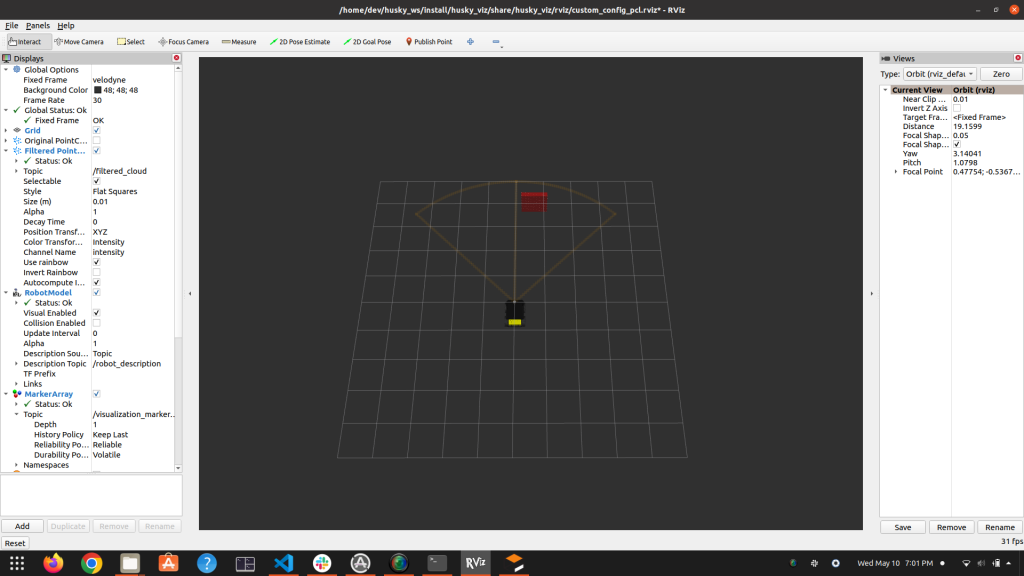Click the Background Color swatch
Image resolution: width=1024 pixels, height=576 pixels.
97,90
